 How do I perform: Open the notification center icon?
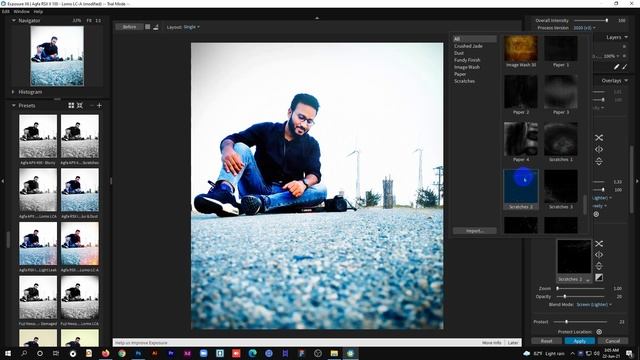pos(629,353)
